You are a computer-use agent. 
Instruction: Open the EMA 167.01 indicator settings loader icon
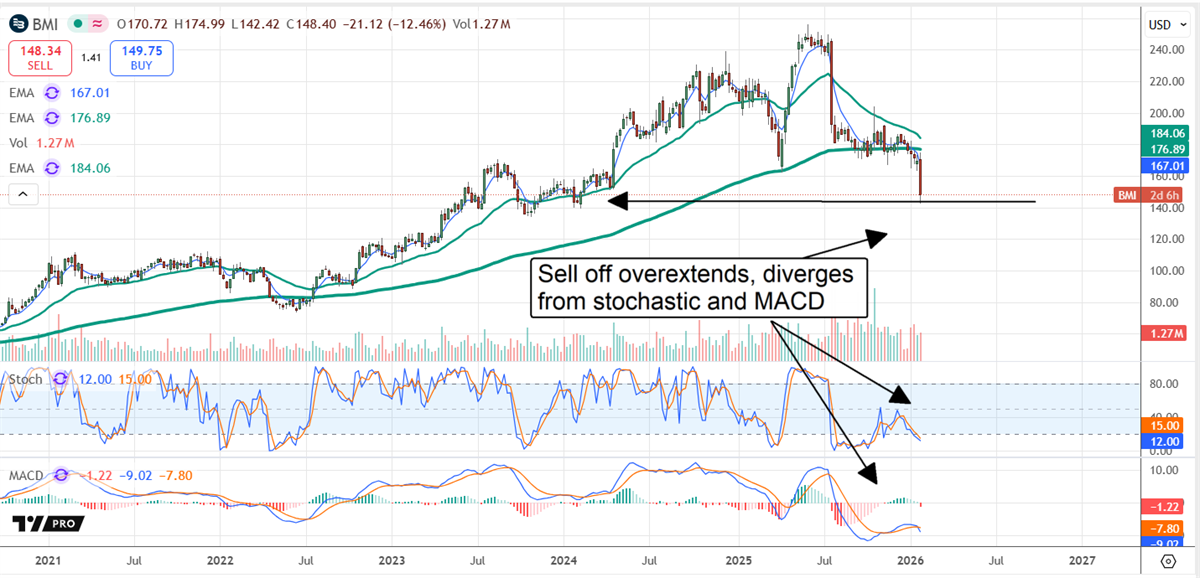(52, 92)
